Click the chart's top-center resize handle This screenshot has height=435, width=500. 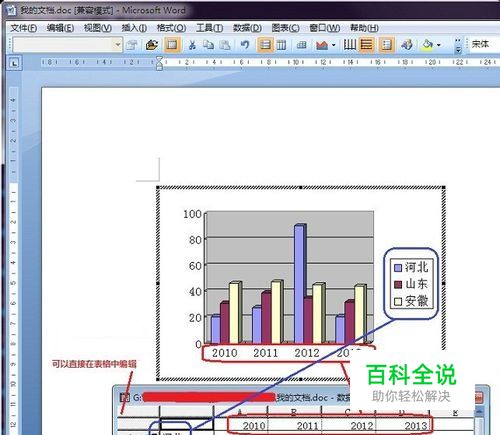[300, 187]
